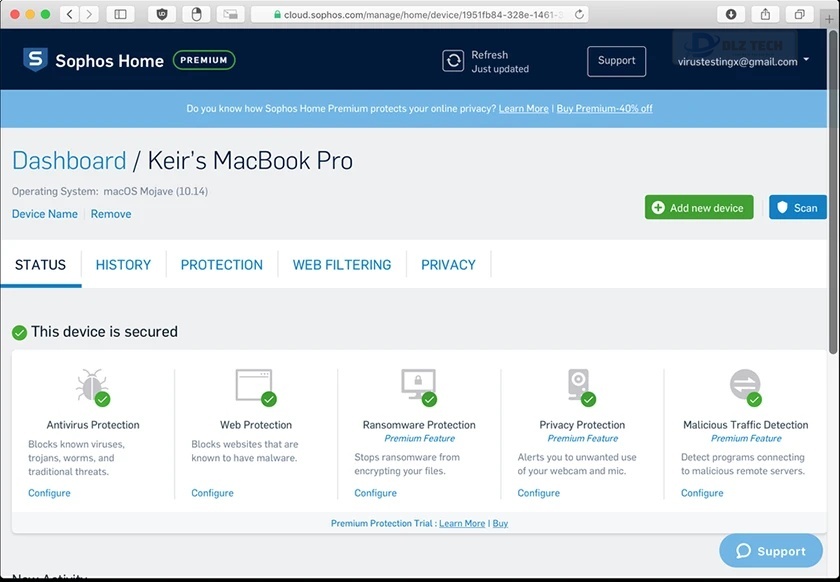840x582 pixels.
Task: Click 'macOS Mojave (10.14)' operating system text
Action: point(155,191)
